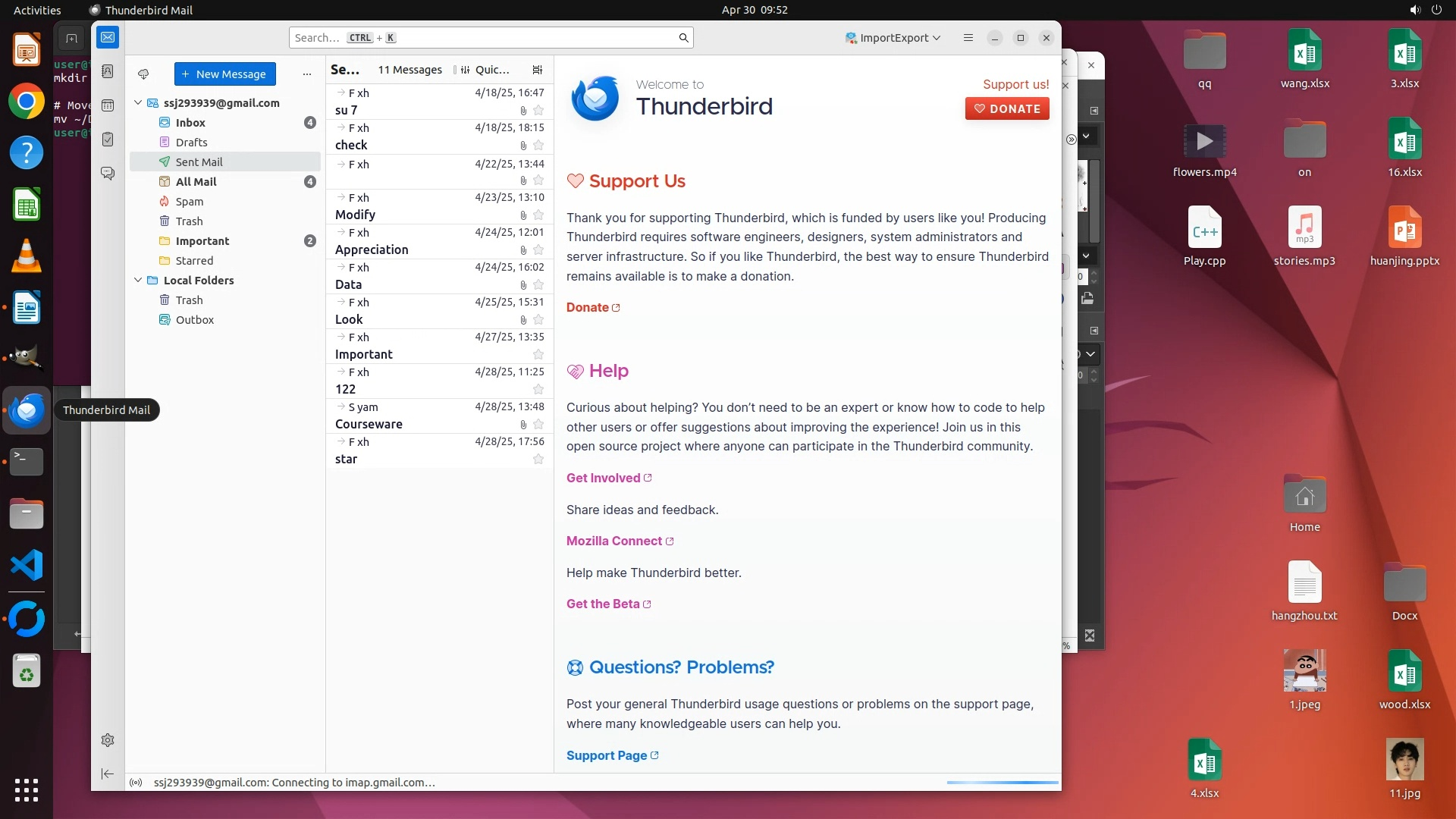Open the hamburger application menu
This screenshot has width=1456, height=819.
point(968,38)
